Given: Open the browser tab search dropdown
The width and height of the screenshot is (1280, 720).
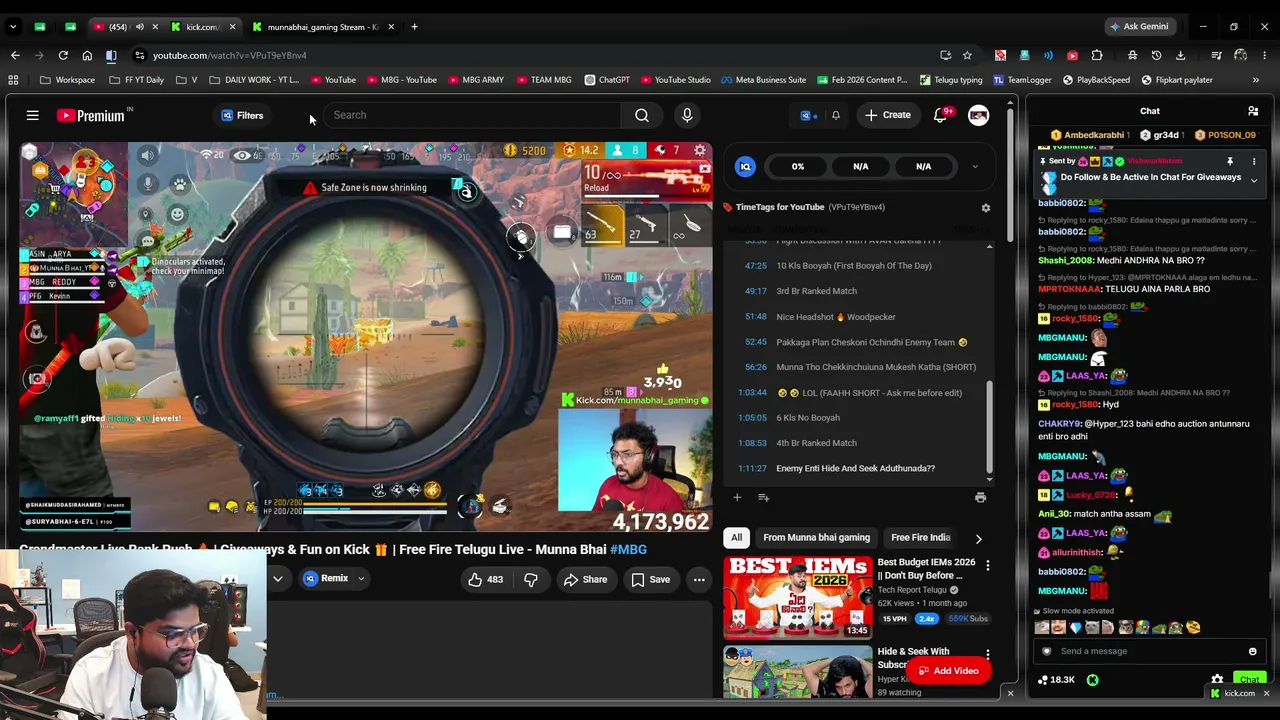Looking at the screenshot, I should [x=13, y=27].
